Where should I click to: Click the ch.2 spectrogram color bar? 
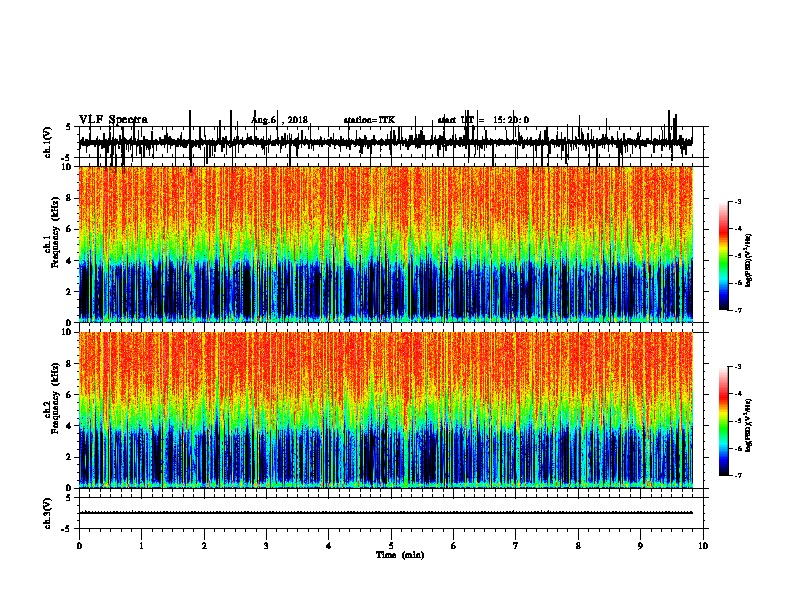pyautogui.click(x=724, y=421)
